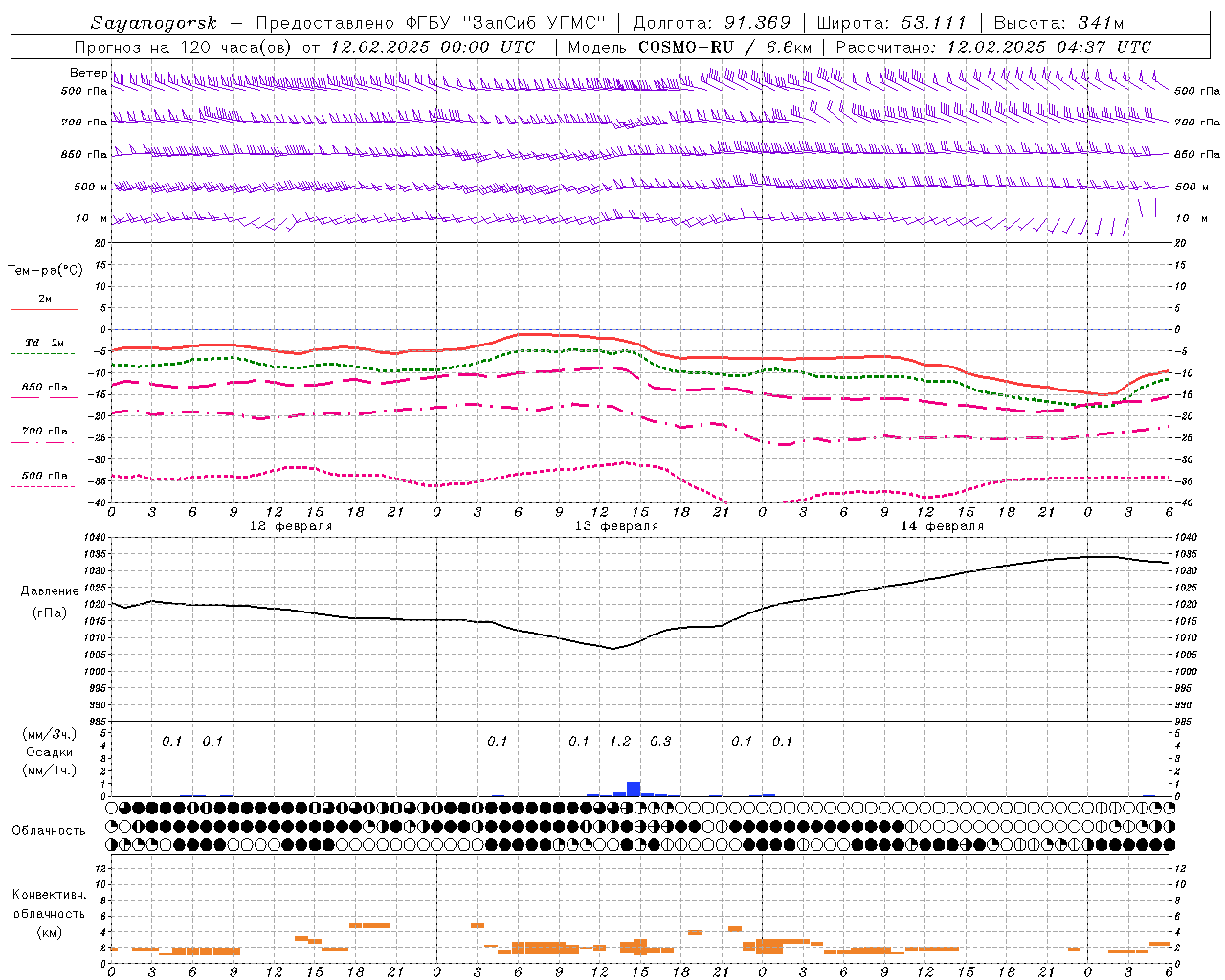This screenshot has height=980, width=1225.
Task: Click 'Прогноз на 120 часа(ов)' forecast header
Action: click(185, 47)
